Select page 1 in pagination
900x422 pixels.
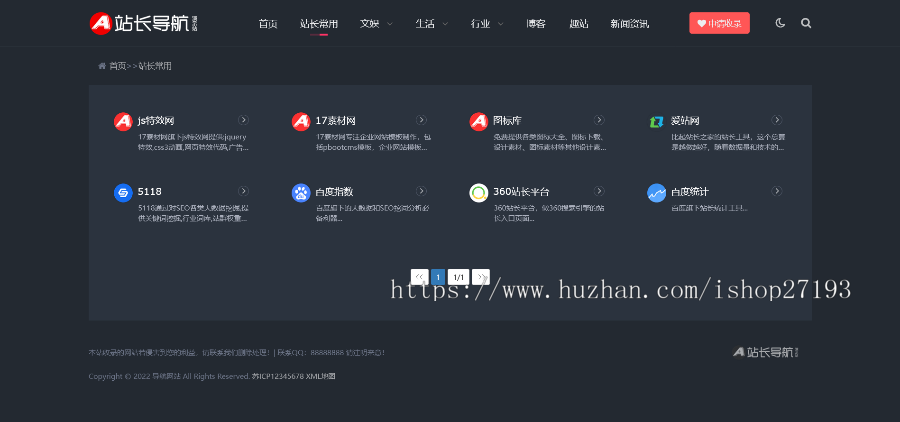[x=438, y=277]
